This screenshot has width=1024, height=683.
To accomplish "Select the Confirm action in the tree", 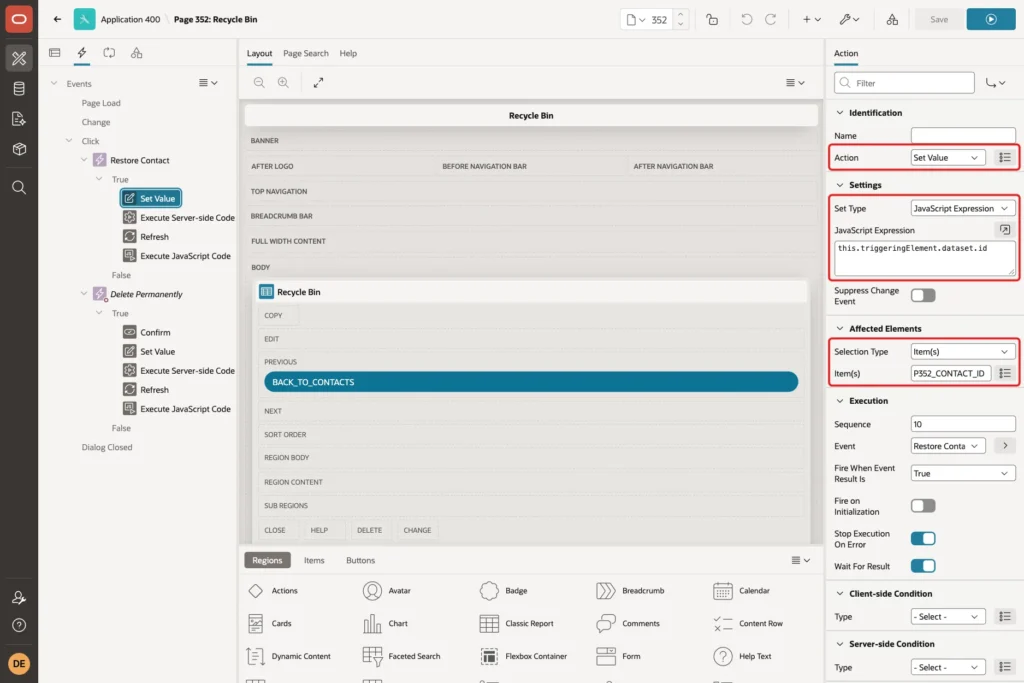I will click(x=155, y=332).
